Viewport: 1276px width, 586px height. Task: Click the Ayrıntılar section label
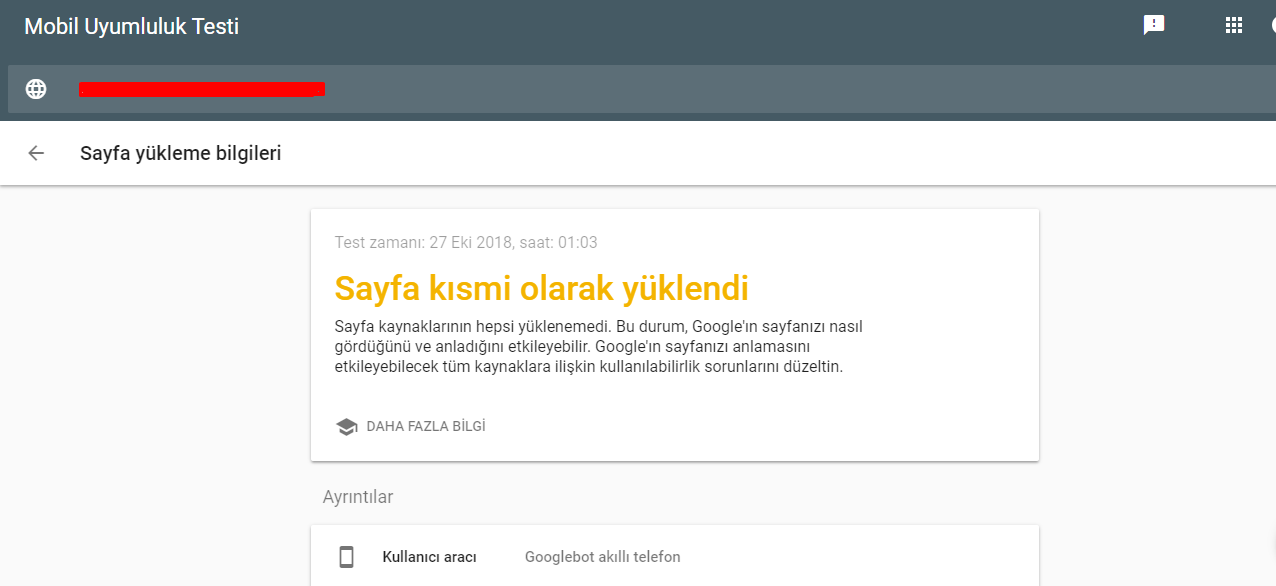pyautogui.click(x=358, y=497)
